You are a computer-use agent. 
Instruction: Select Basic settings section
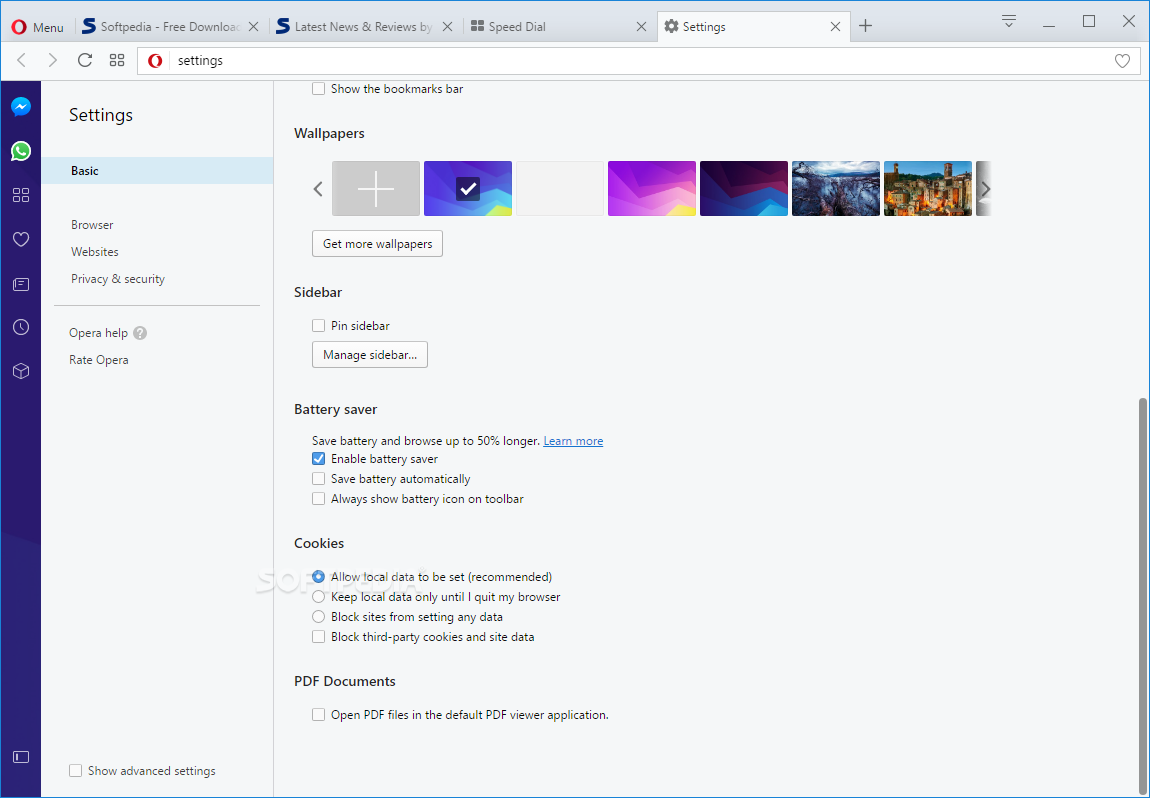[x=157, y=171]
